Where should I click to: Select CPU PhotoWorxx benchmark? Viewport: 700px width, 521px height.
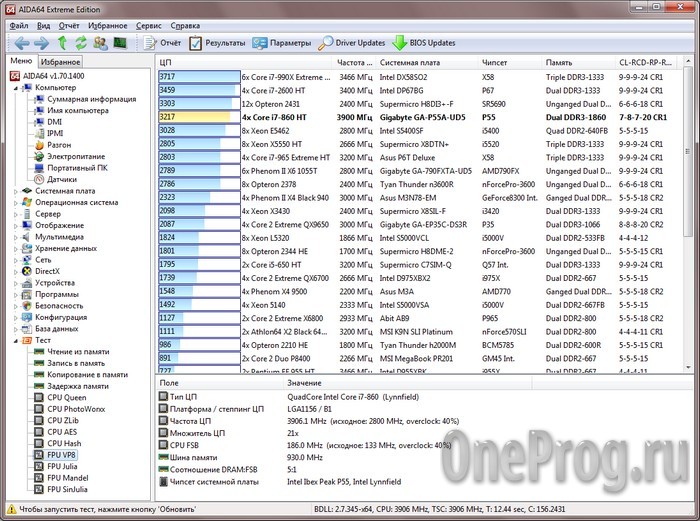coord(76,409)
